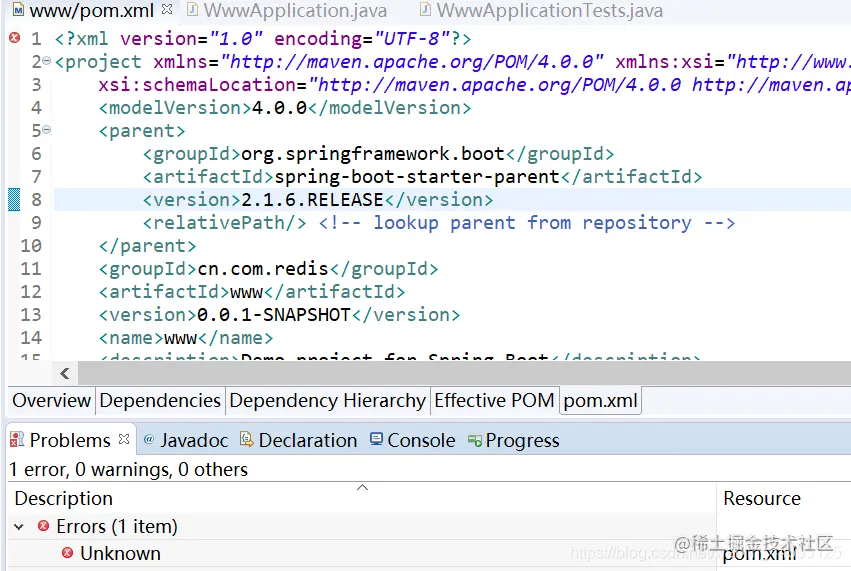Click the error marker on line 1
The height and width of the screenshot is (571, 851).
tap(15, 38)
